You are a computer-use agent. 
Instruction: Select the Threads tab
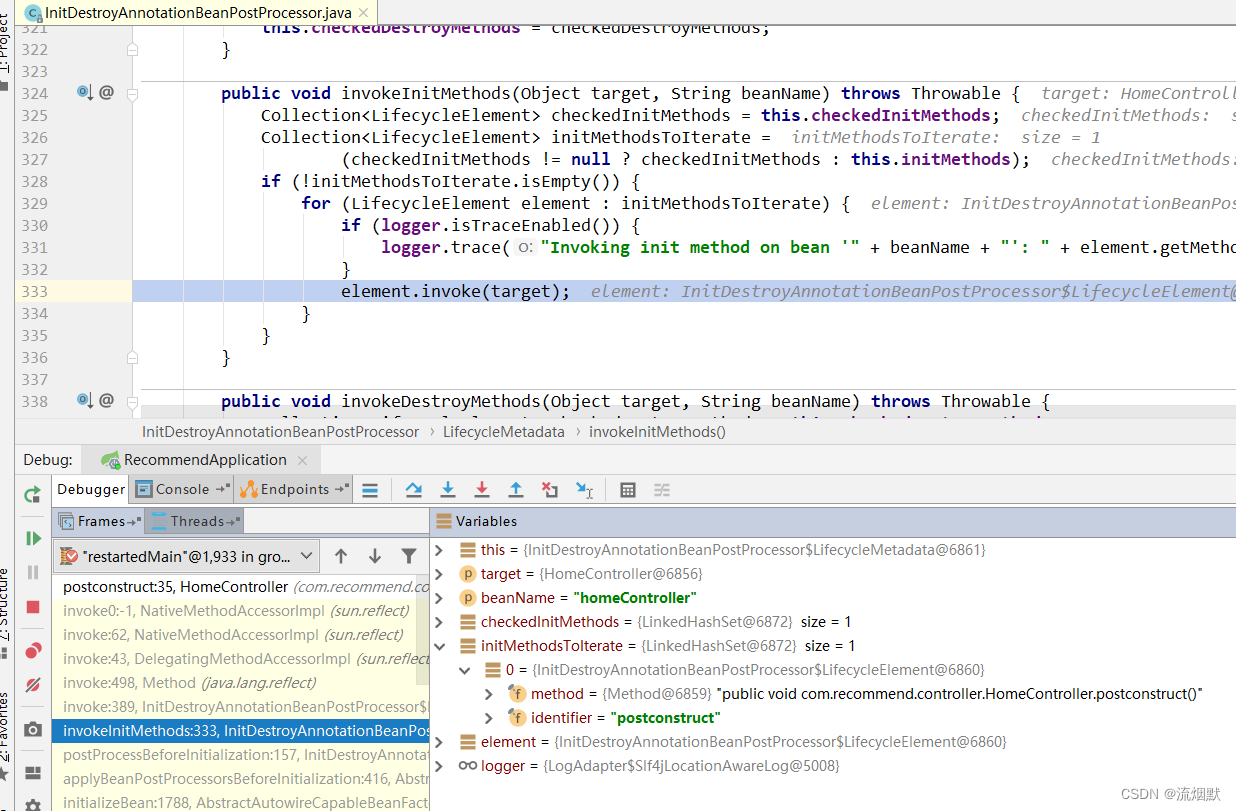tap(195, 521)
